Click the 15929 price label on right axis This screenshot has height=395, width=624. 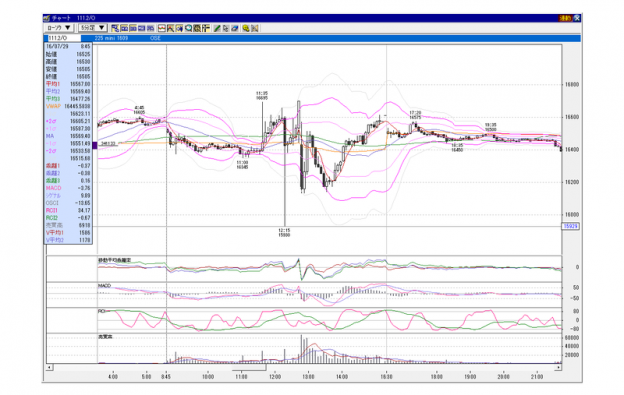point(570,226)
